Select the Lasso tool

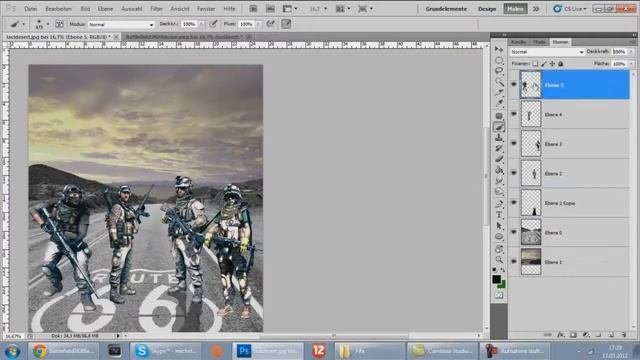(x=499, y=71)
